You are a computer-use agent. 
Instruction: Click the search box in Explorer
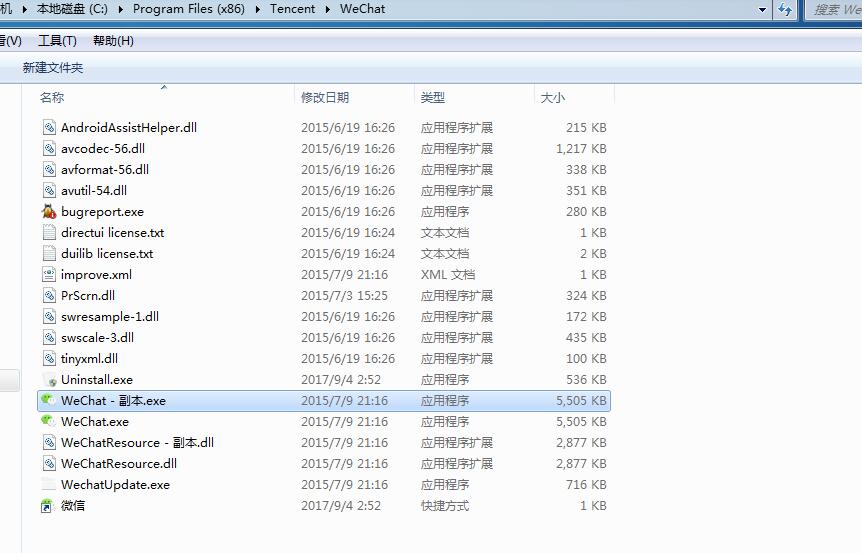click(x=835, y=9)
